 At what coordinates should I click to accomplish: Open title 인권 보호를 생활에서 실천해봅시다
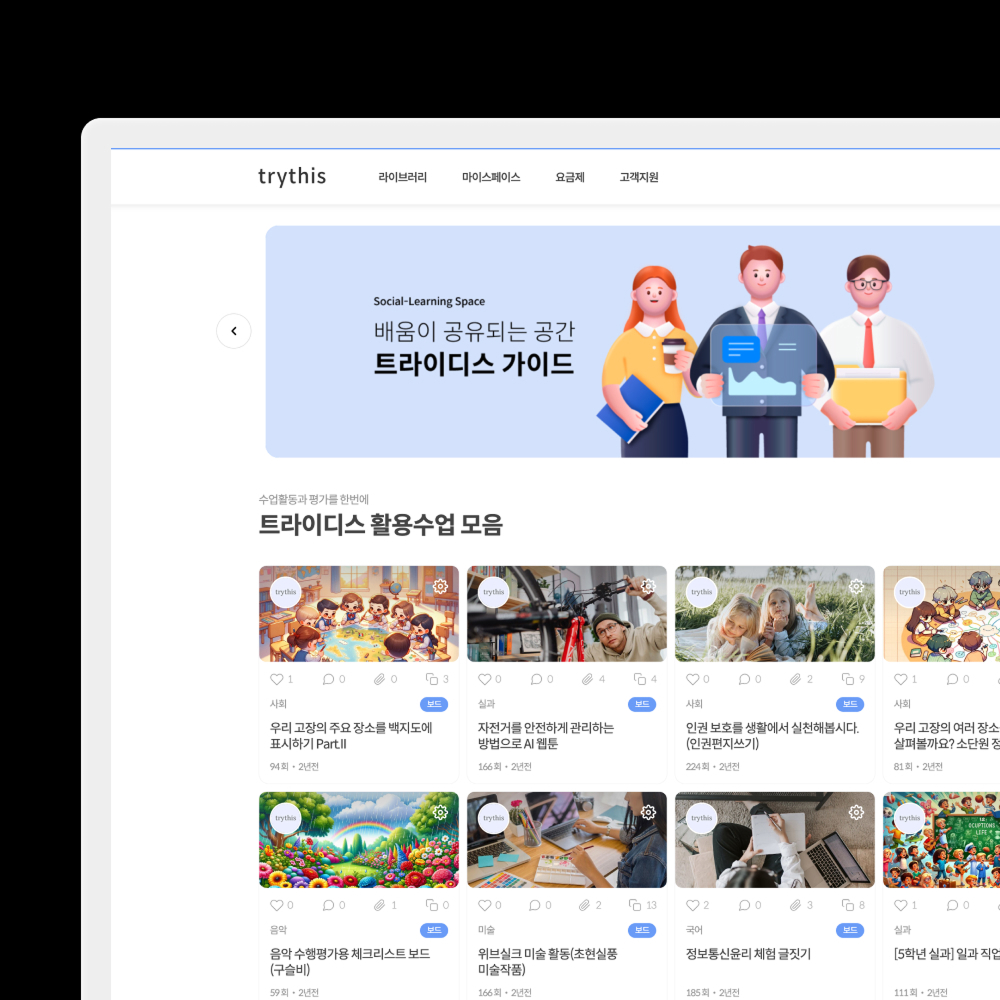772,735
